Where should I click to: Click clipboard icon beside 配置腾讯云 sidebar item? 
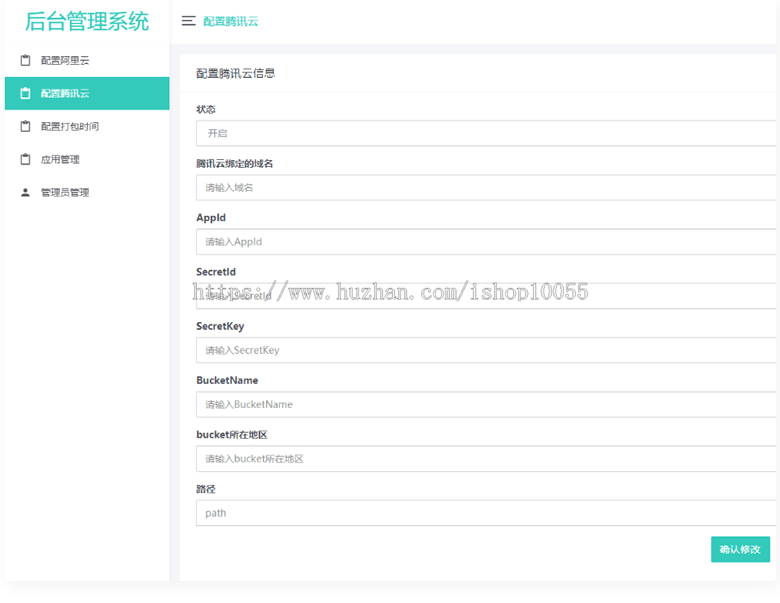point(25,93)
